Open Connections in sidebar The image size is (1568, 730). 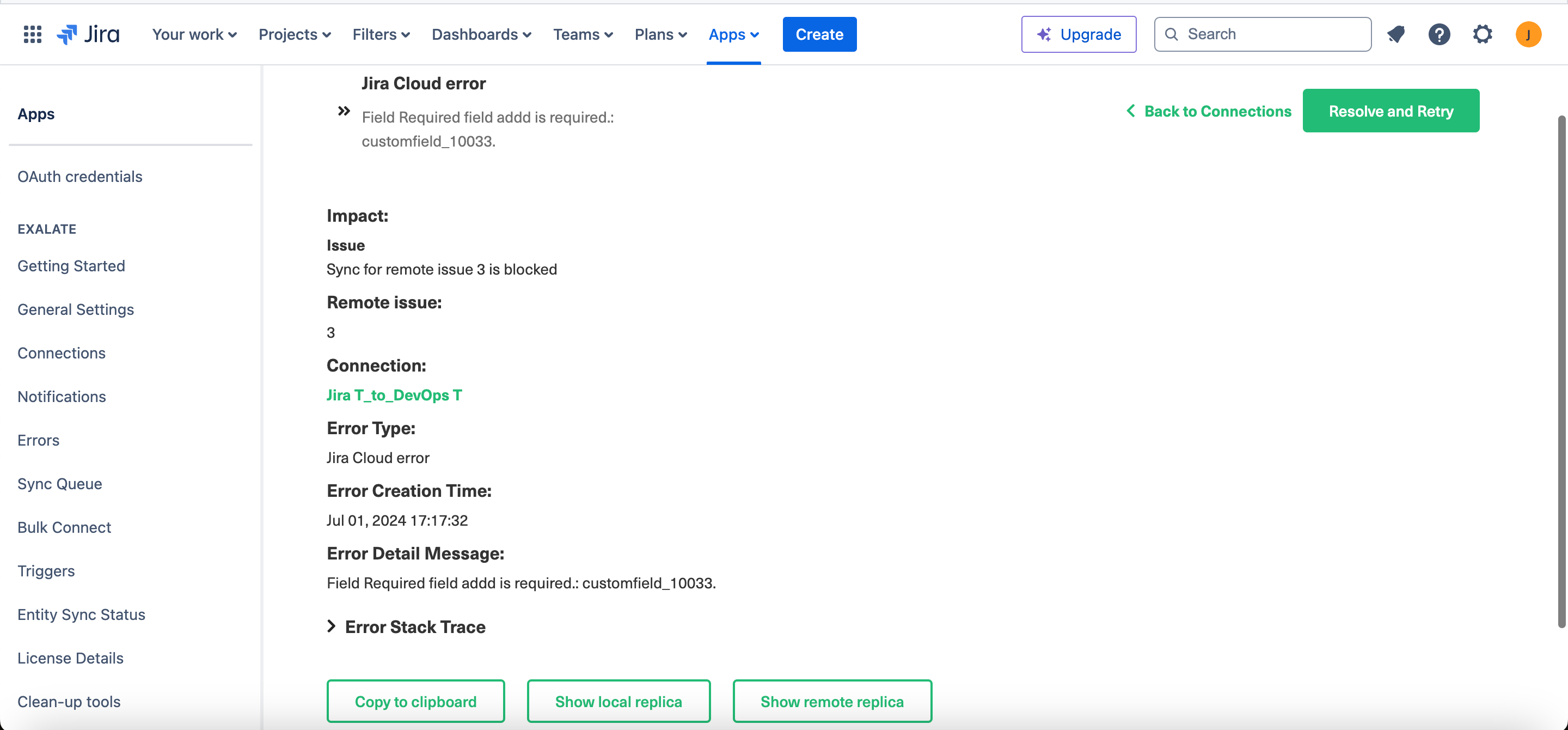62,353
